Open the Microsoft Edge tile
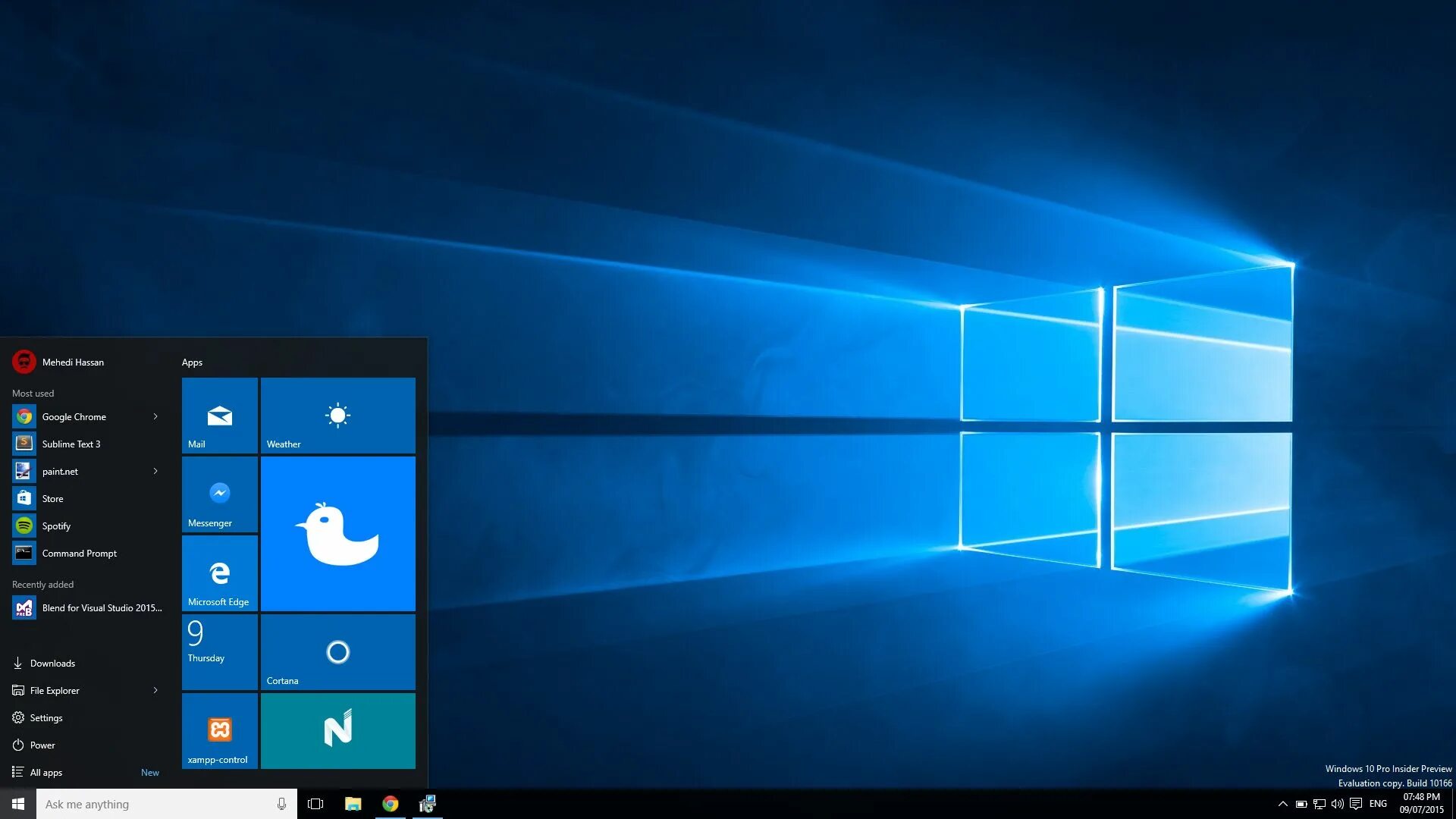The width and height of the screenshot is (1456, 819). (x=220, y=573)
